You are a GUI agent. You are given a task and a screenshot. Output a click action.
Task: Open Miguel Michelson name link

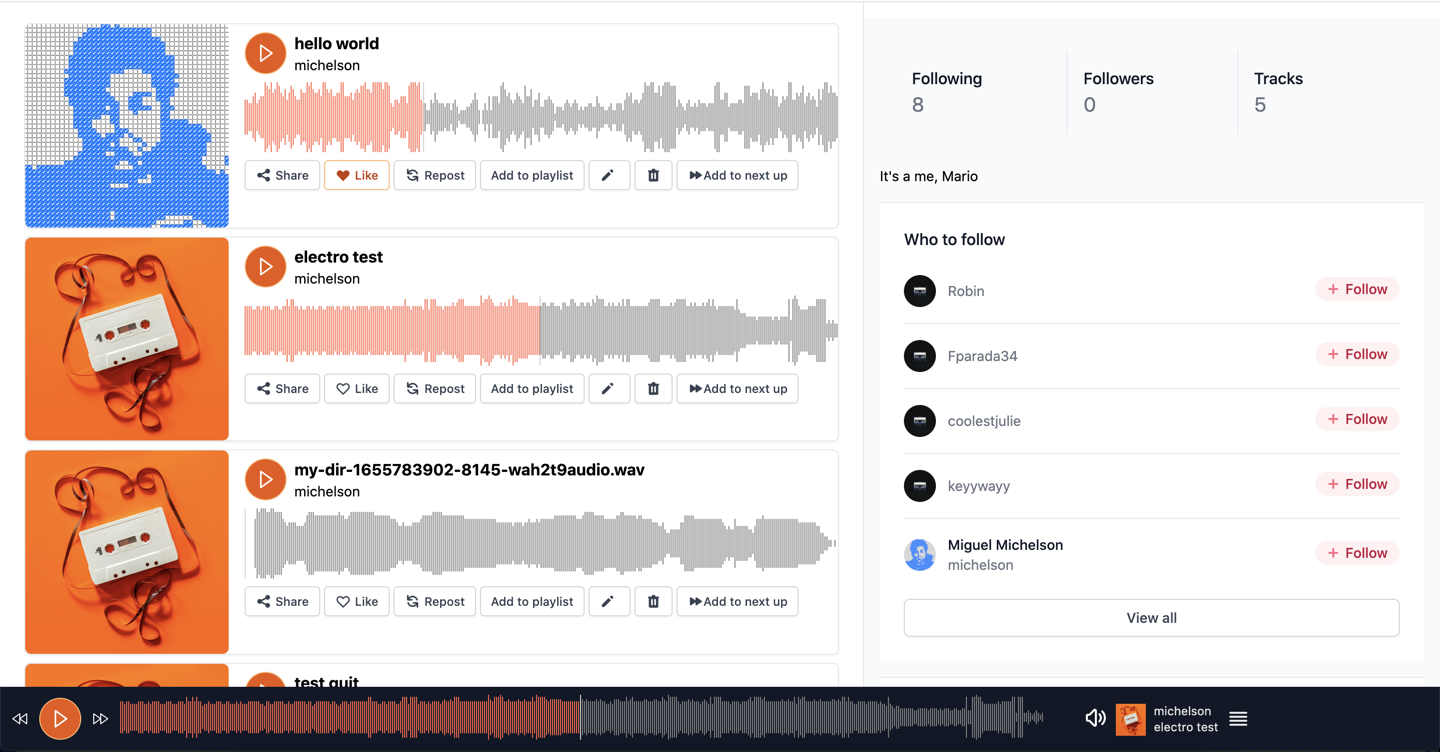1005,545
